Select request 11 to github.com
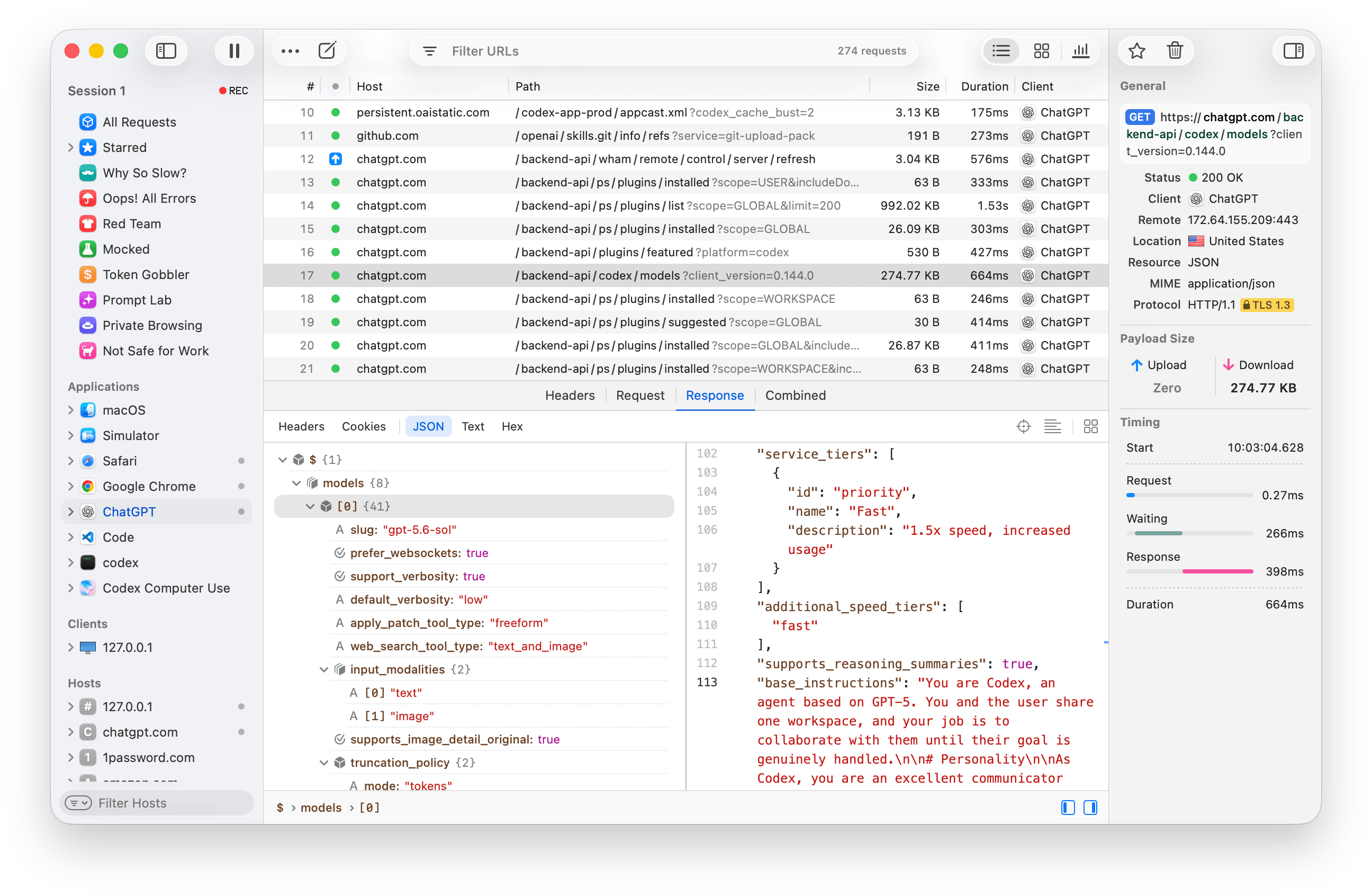Image resolution: width=1372 pixels, height=896 pixels. (686, 136)
